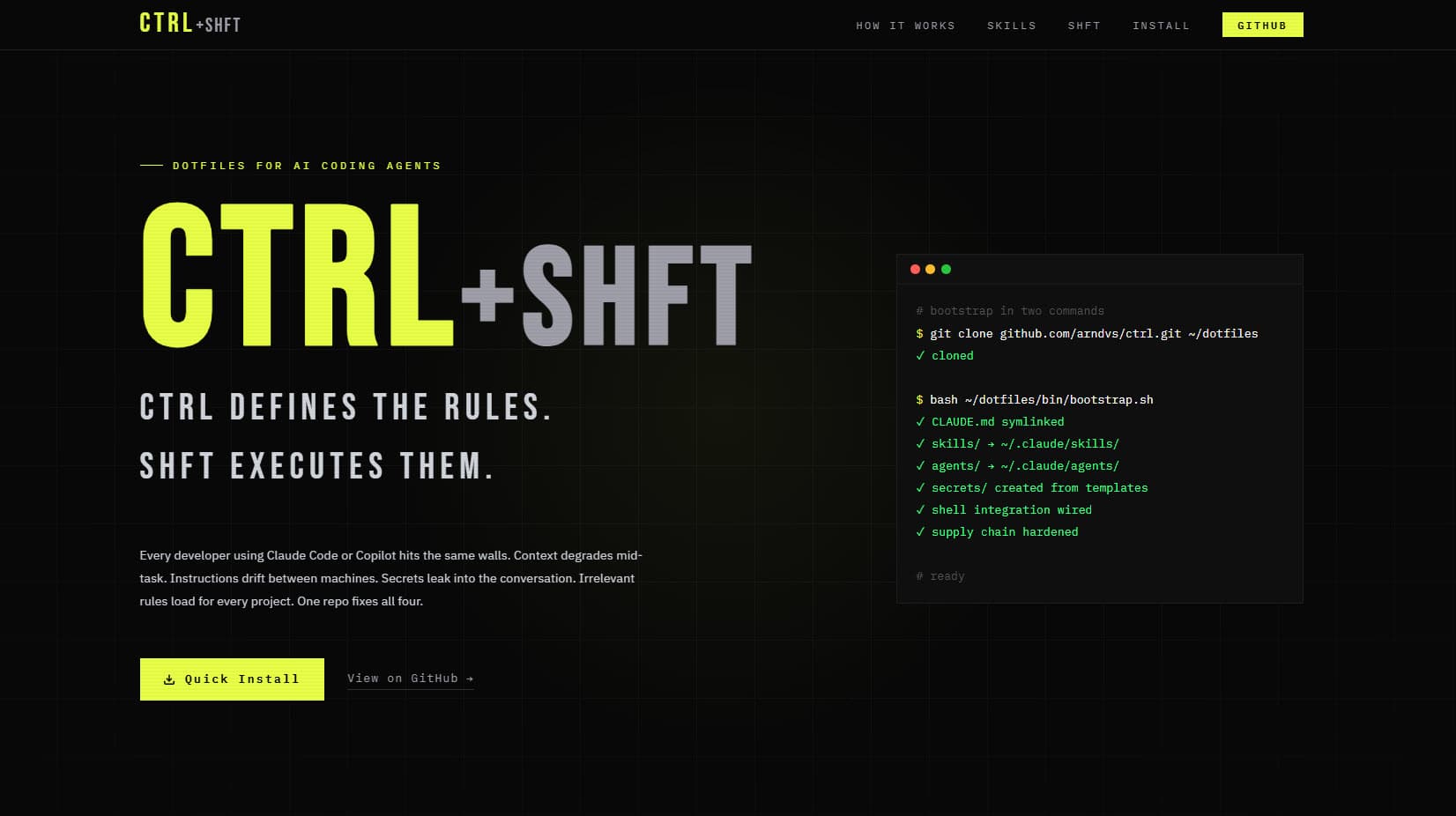Select SHFT in the top navigation
The image size is (1456, 816).
tap(1083, 26)
